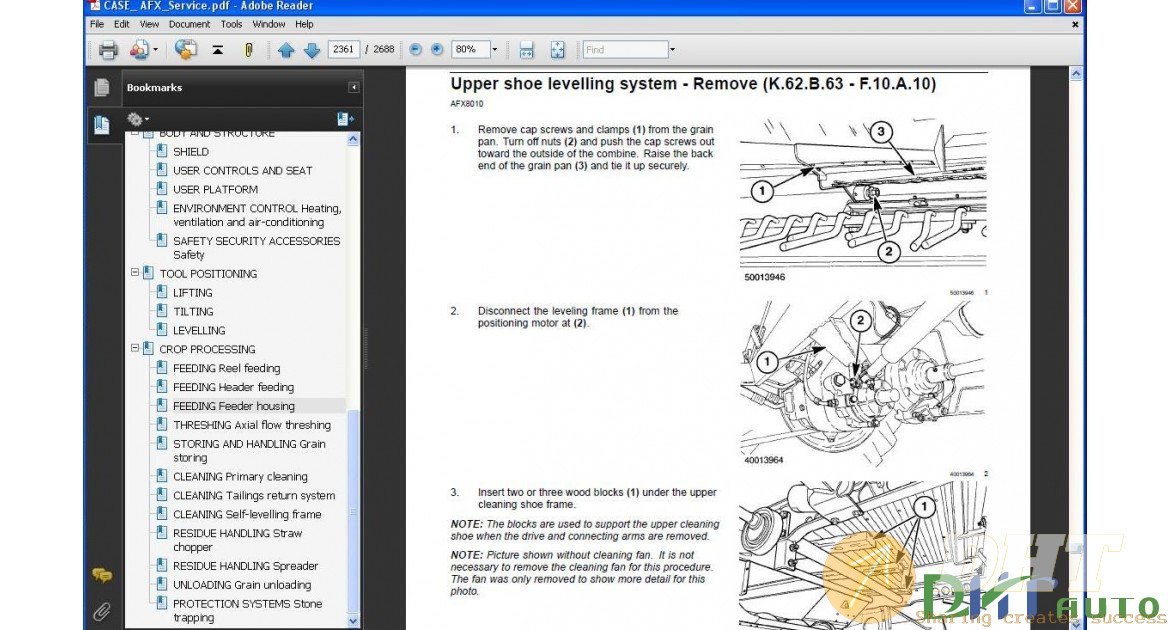Close the document with menu-bar X
This screenshot has height=630, width=1170.
coord(1075,24)
